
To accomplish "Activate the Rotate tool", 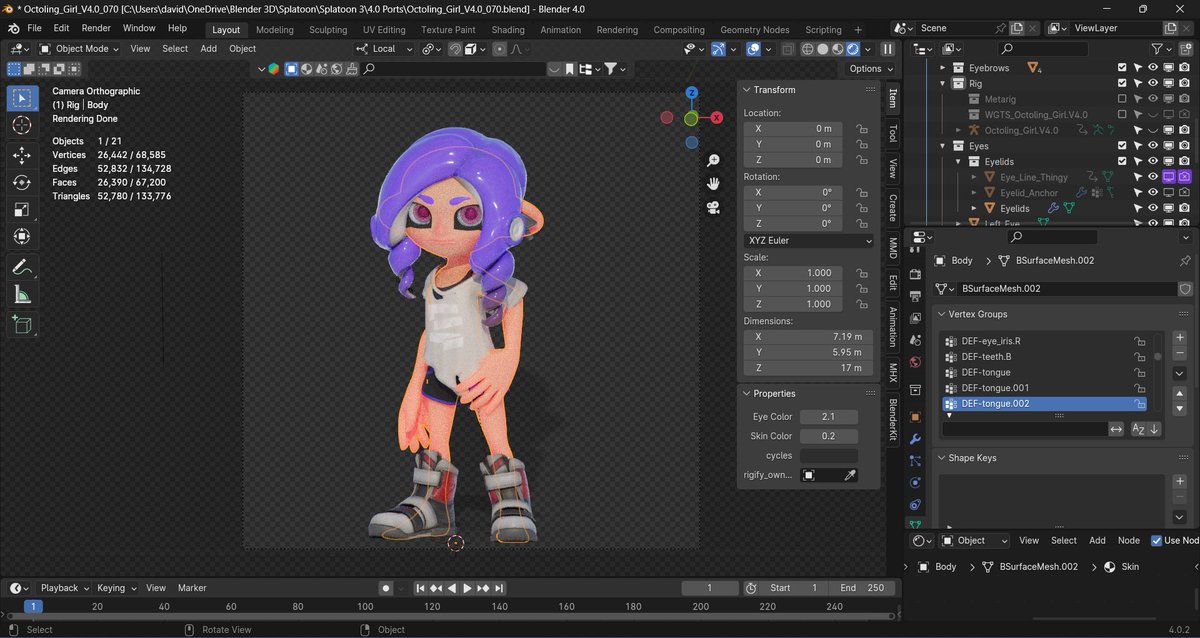I will [22, 182].
